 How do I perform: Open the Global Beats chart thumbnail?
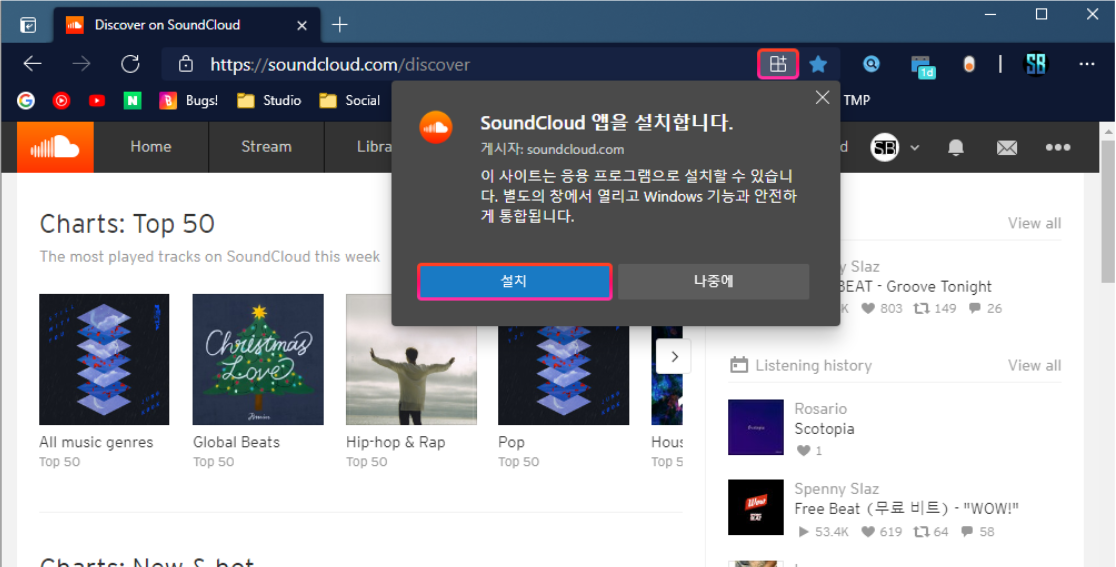258,359
